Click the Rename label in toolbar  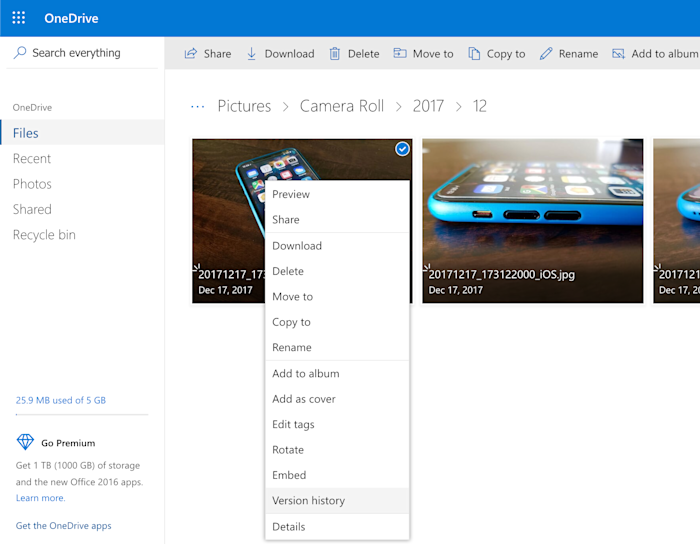click(578, 54)
